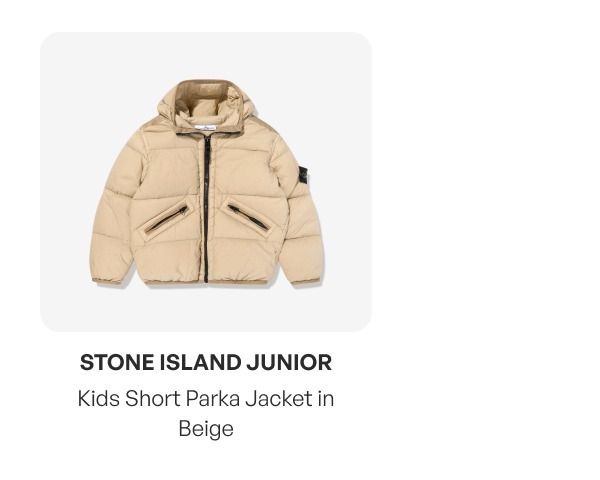Click the word Parka in the description

[x=213, y=398]
